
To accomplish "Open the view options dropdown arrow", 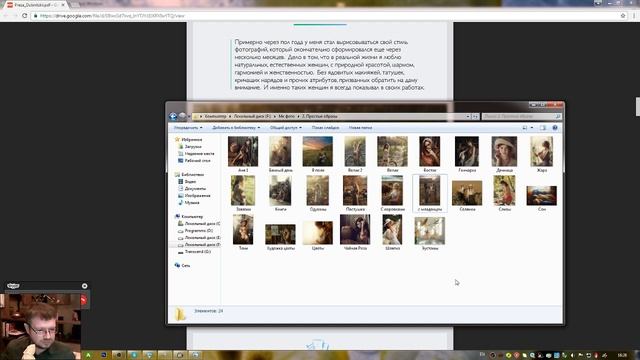I will pos(531,128).
